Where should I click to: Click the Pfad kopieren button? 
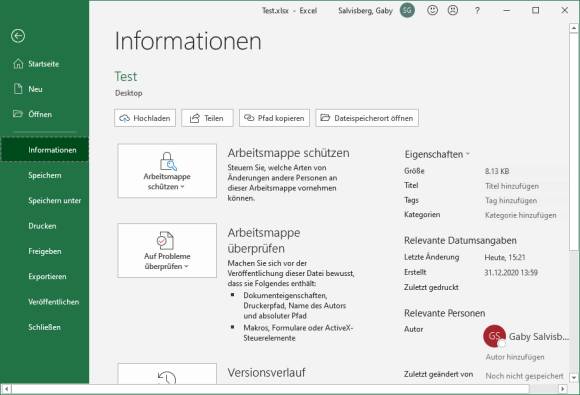(x=274, y=118)
